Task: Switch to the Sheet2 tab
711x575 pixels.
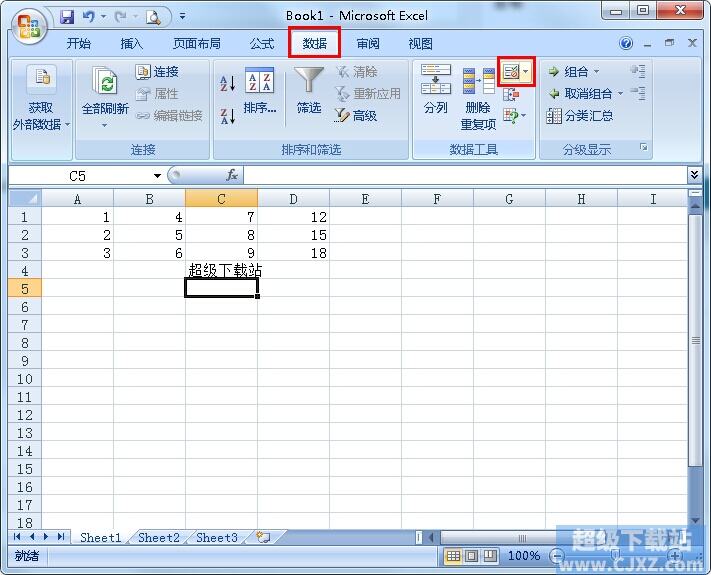Action: (159, 538)
